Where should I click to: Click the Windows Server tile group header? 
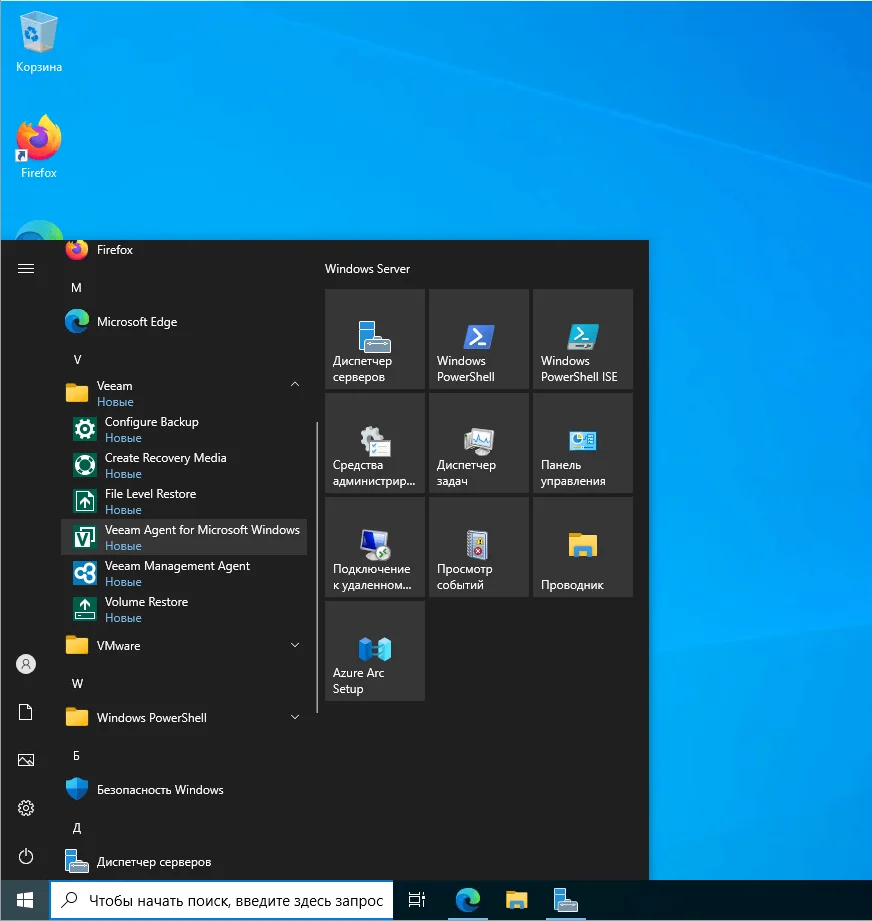[x=368, y=269]
